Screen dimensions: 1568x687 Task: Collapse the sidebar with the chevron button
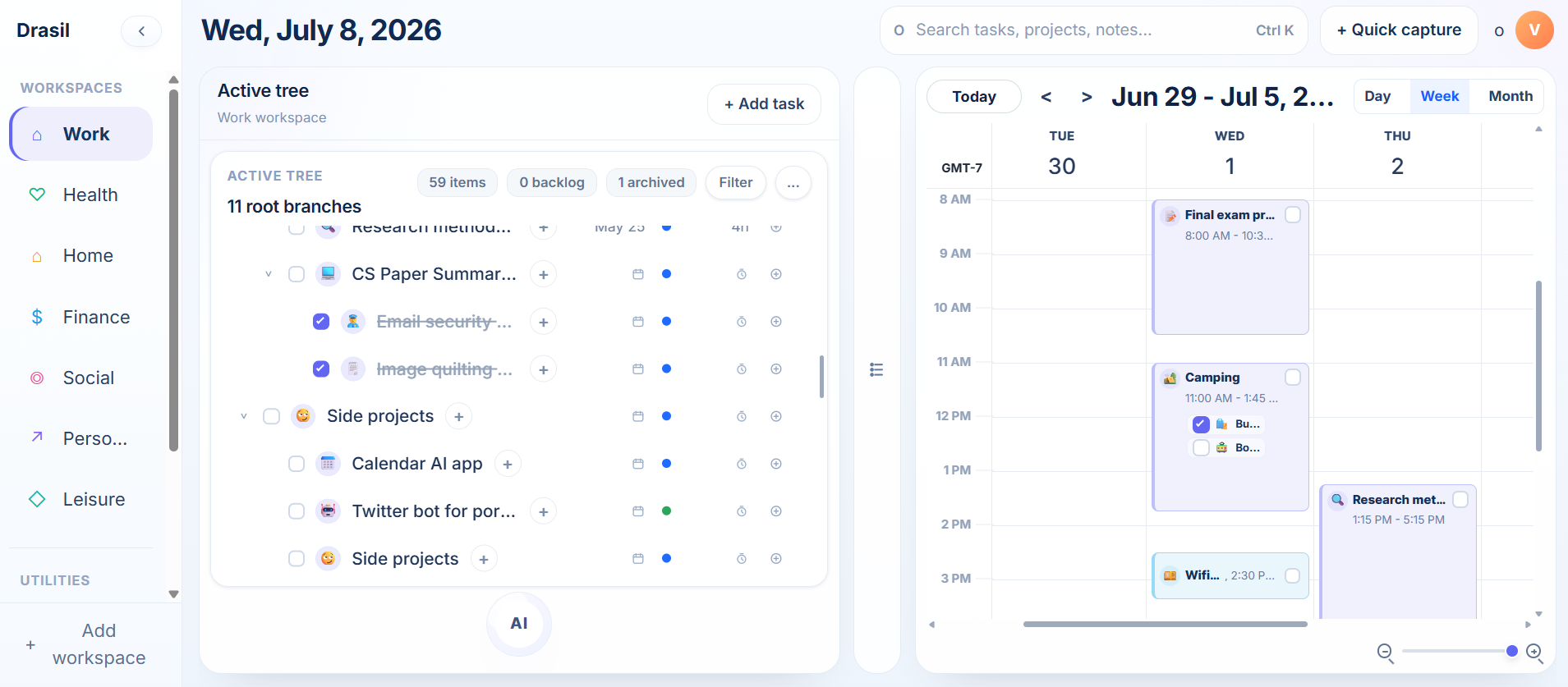click(x=141, y=31)
